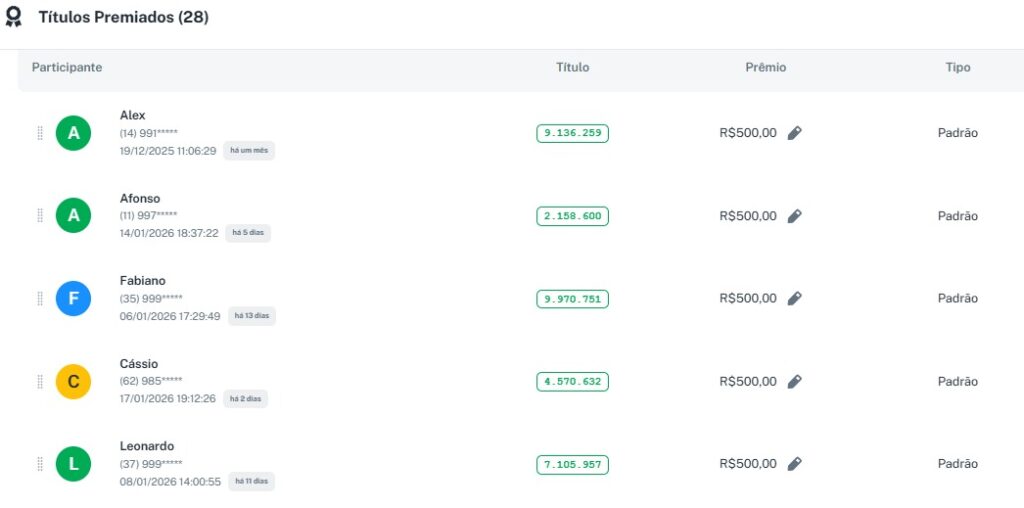Click the Prêmio column header
This screenshot has height=508, width=1024.
click(766, 68)
